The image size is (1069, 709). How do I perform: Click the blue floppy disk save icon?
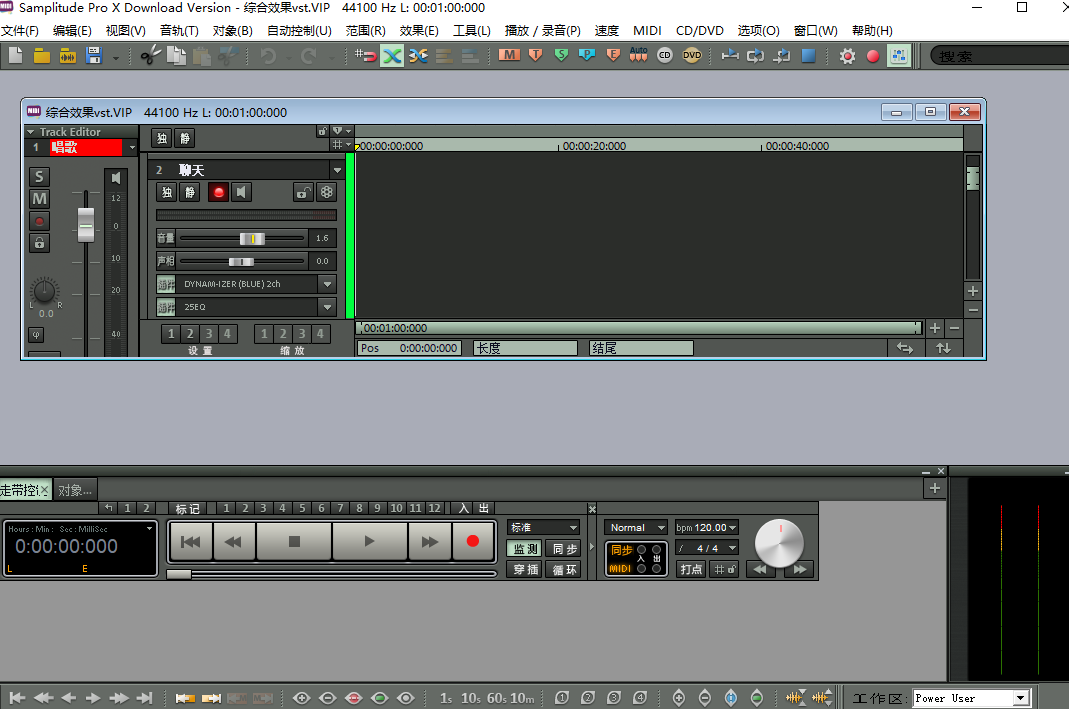[x=94, y=56]
